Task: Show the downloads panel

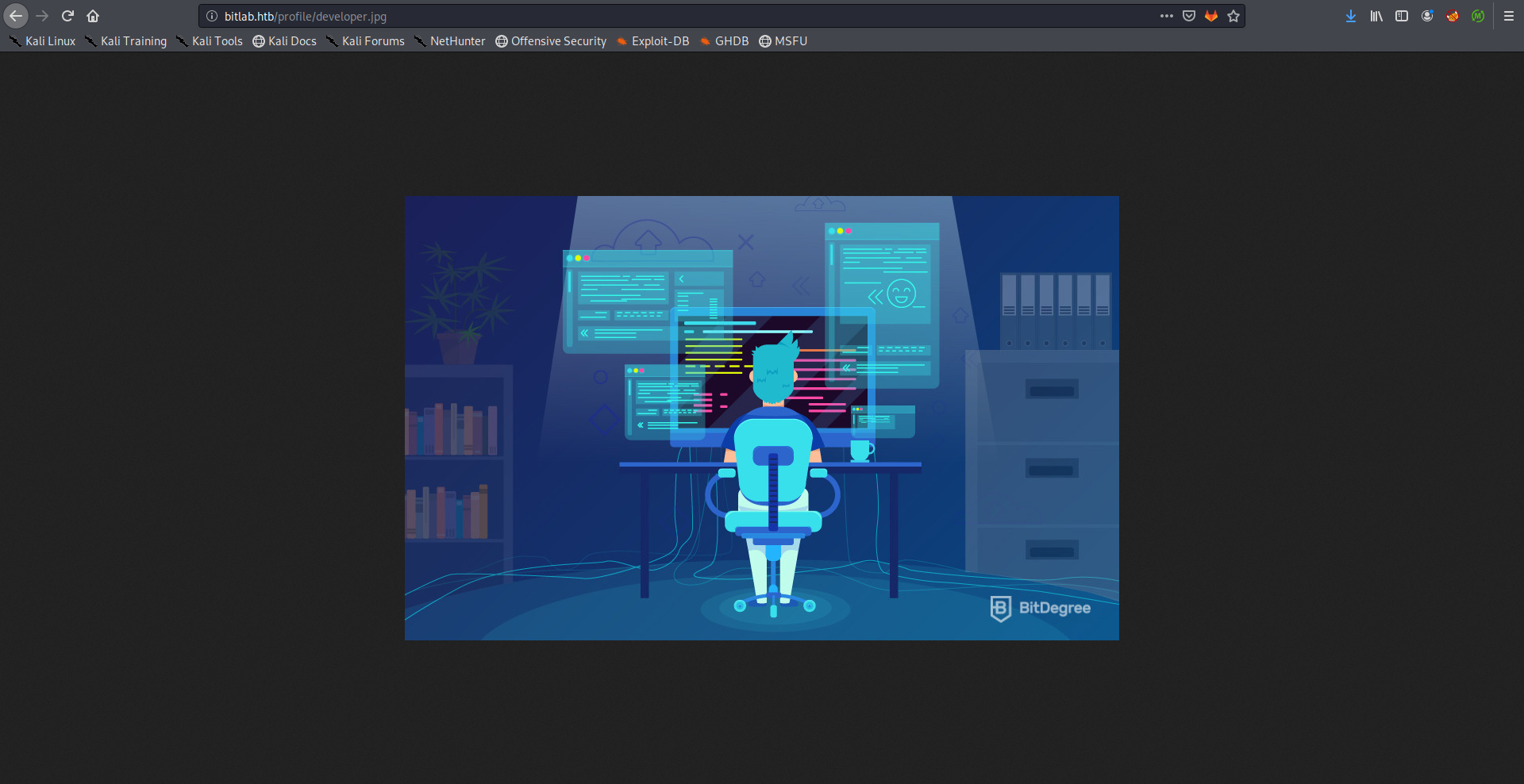Action: (x=1351, y=16)
